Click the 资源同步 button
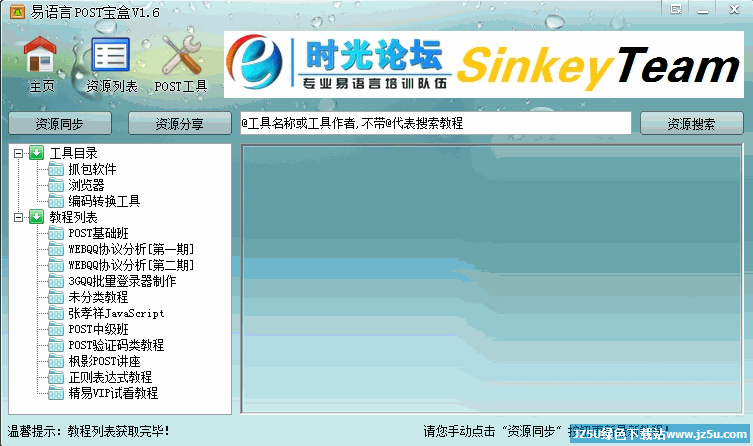753x446 pixels. tap(60, 124)
